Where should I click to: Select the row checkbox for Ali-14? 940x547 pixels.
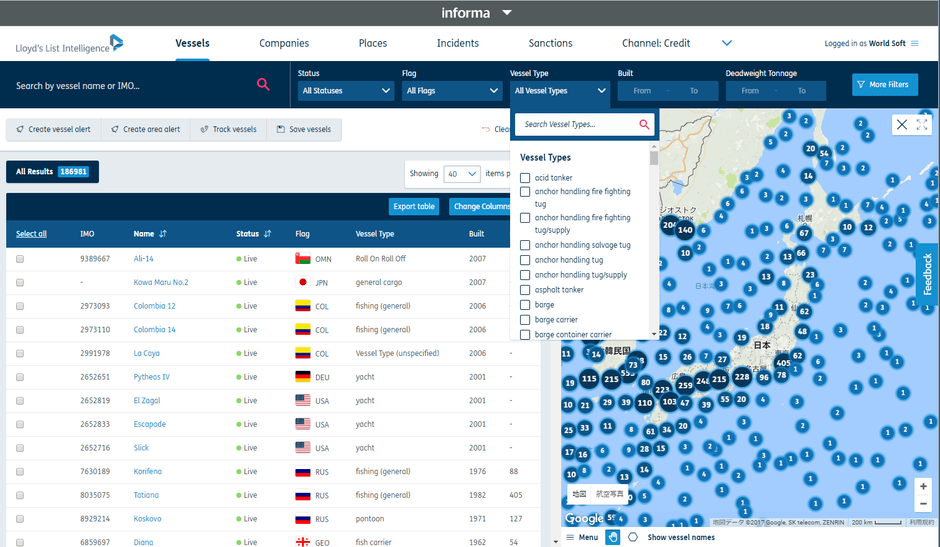pos(20,258)
